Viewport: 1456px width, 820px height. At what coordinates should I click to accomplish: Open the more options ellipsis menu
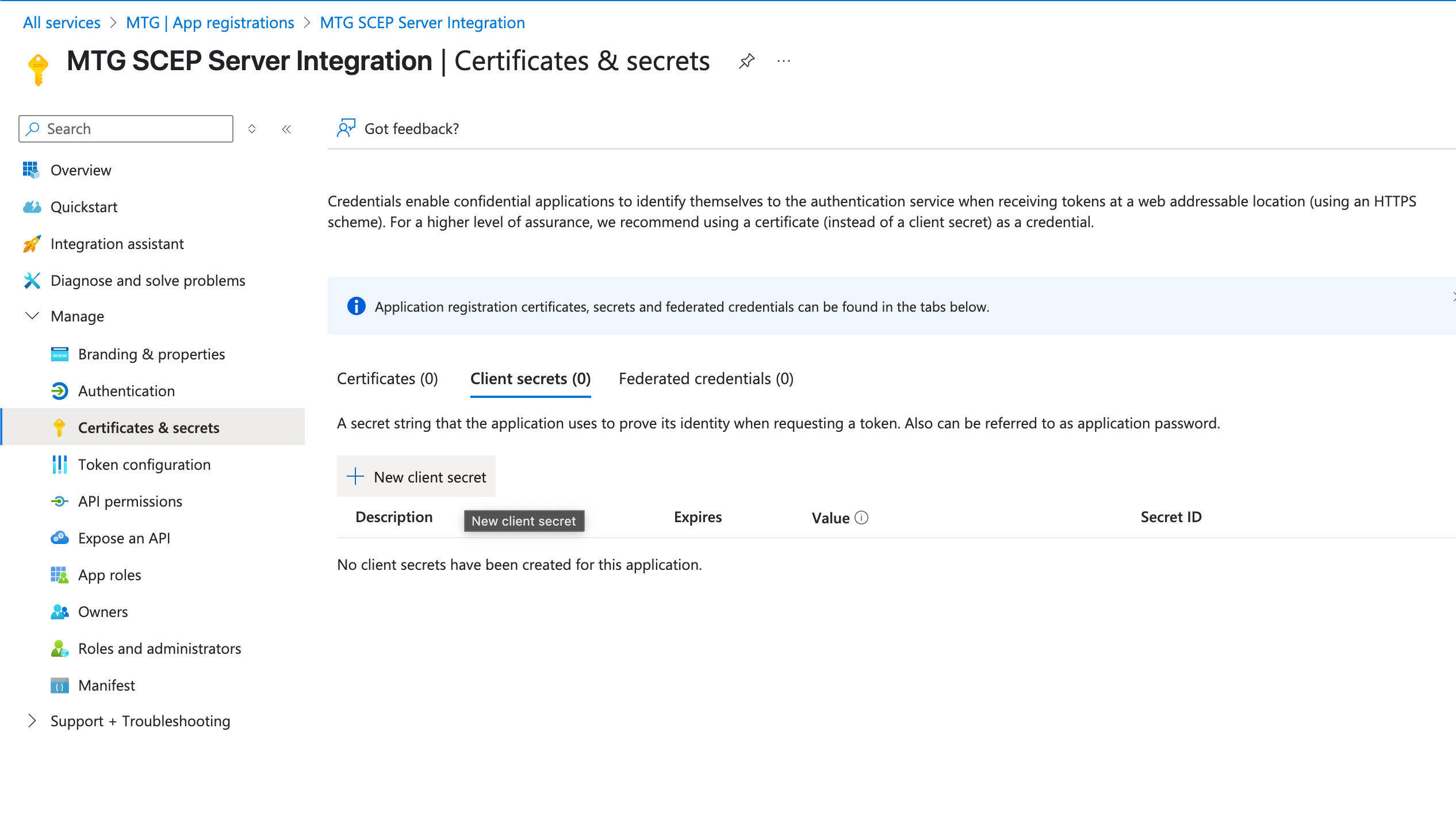tap(783, 61)
